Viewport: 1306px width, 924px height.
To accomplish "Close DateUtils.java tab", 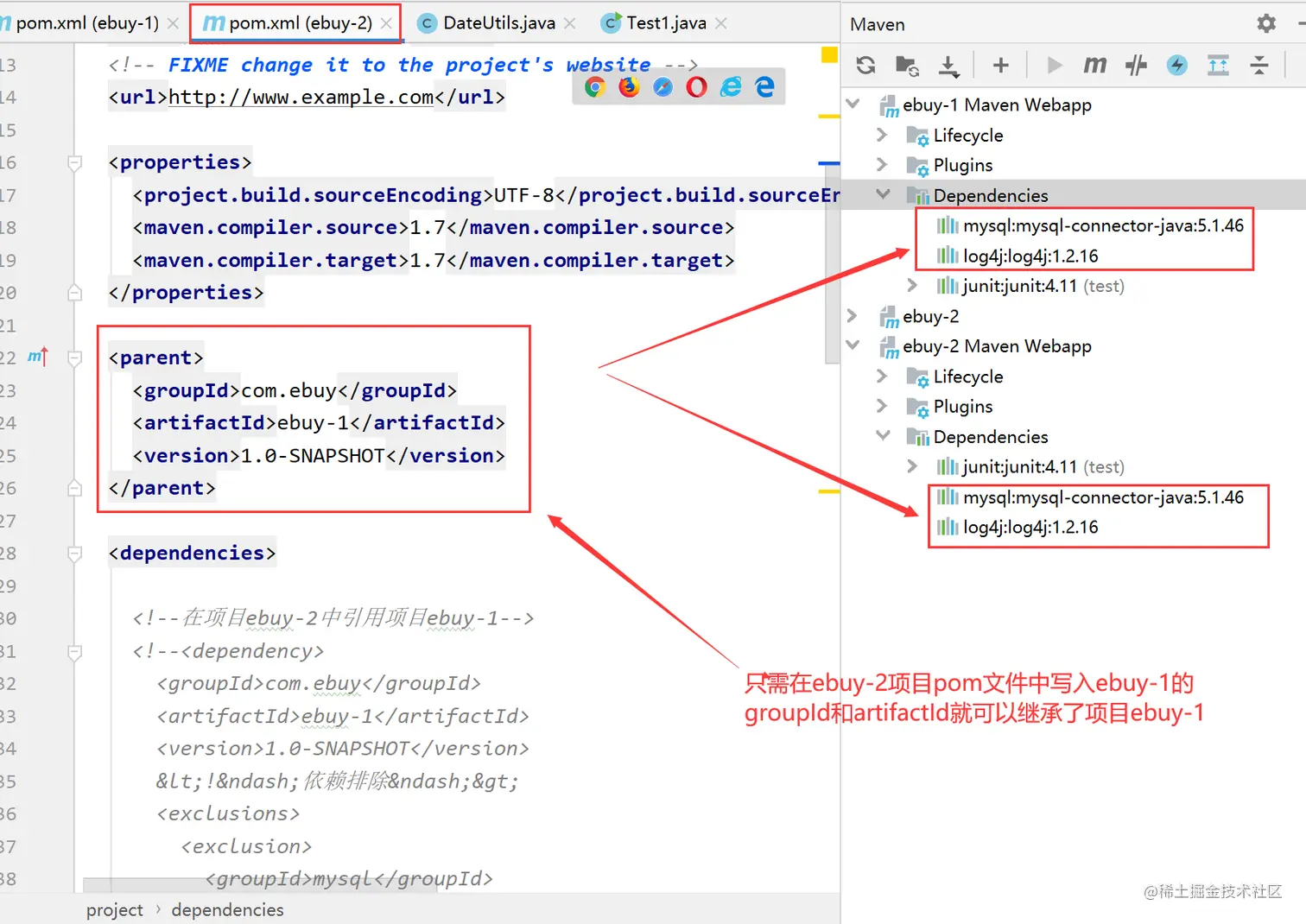I will [570, 23].
